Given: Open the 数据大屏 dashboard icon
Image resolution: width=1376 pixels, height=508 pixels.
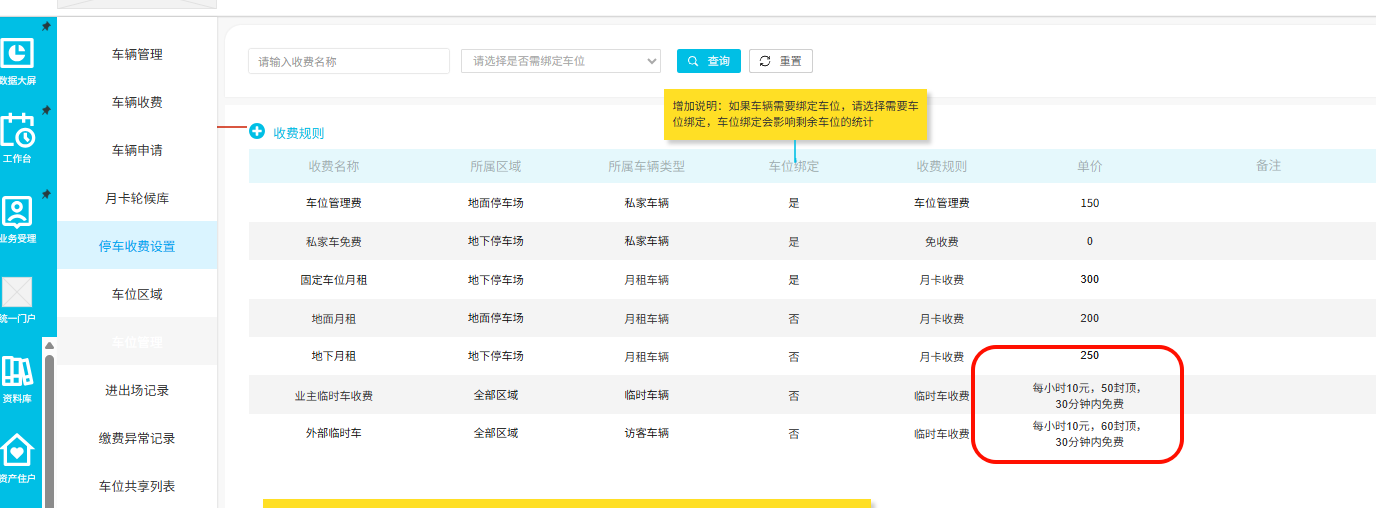Looking at the screenshot, I should 17,52.
